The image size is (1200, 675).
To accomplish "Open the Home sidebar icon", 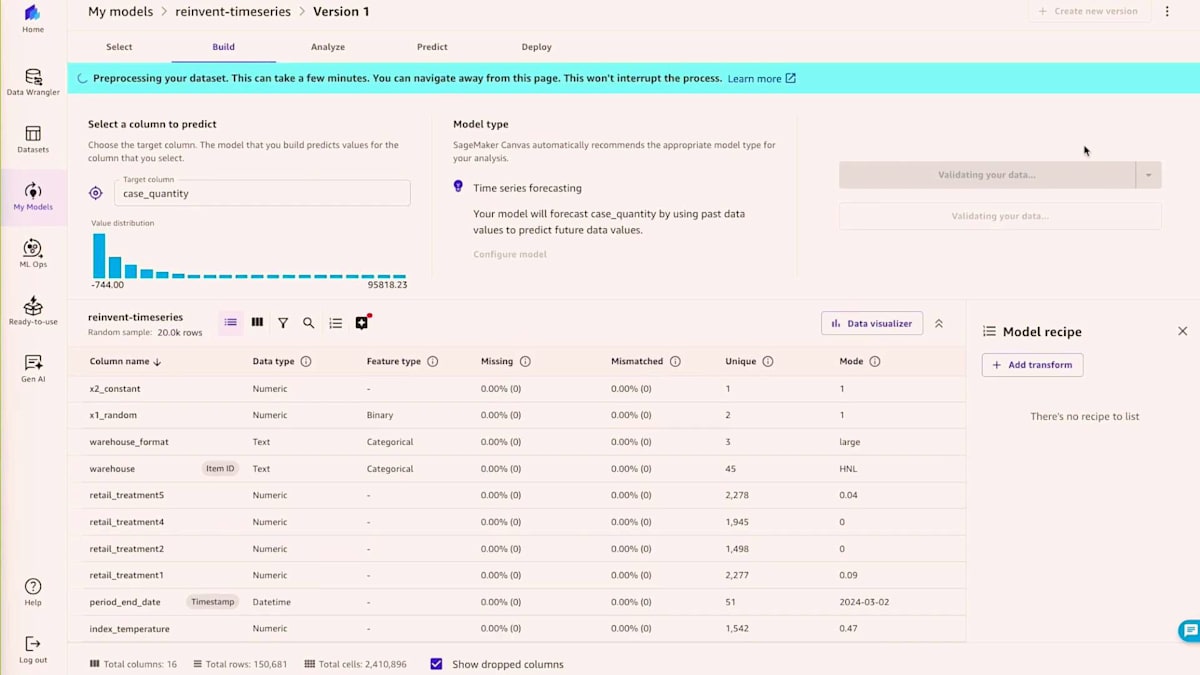I will [x=33, y=18].
